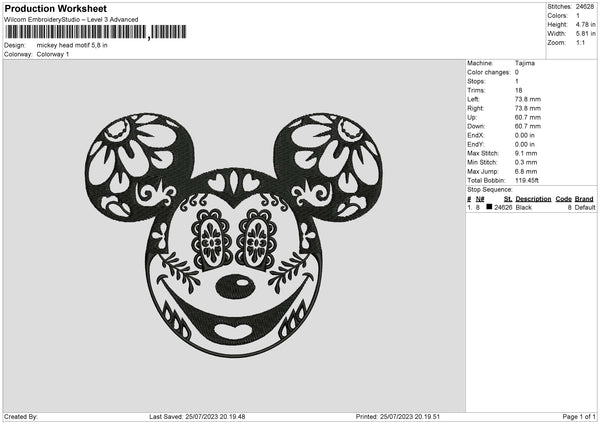This screenshot has height=424, width=600.
Task: Click the 'Colorway 1' value
Action: tap(53, 54)
